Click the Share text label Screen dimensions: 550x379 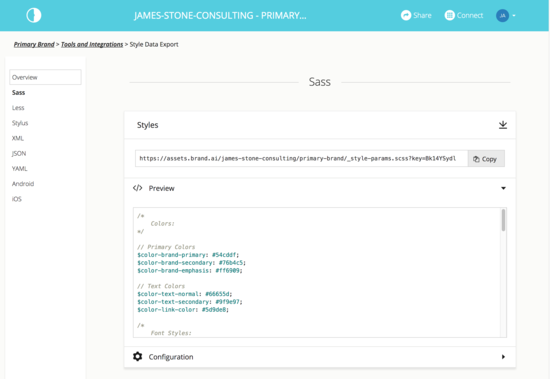pos(422,15)
